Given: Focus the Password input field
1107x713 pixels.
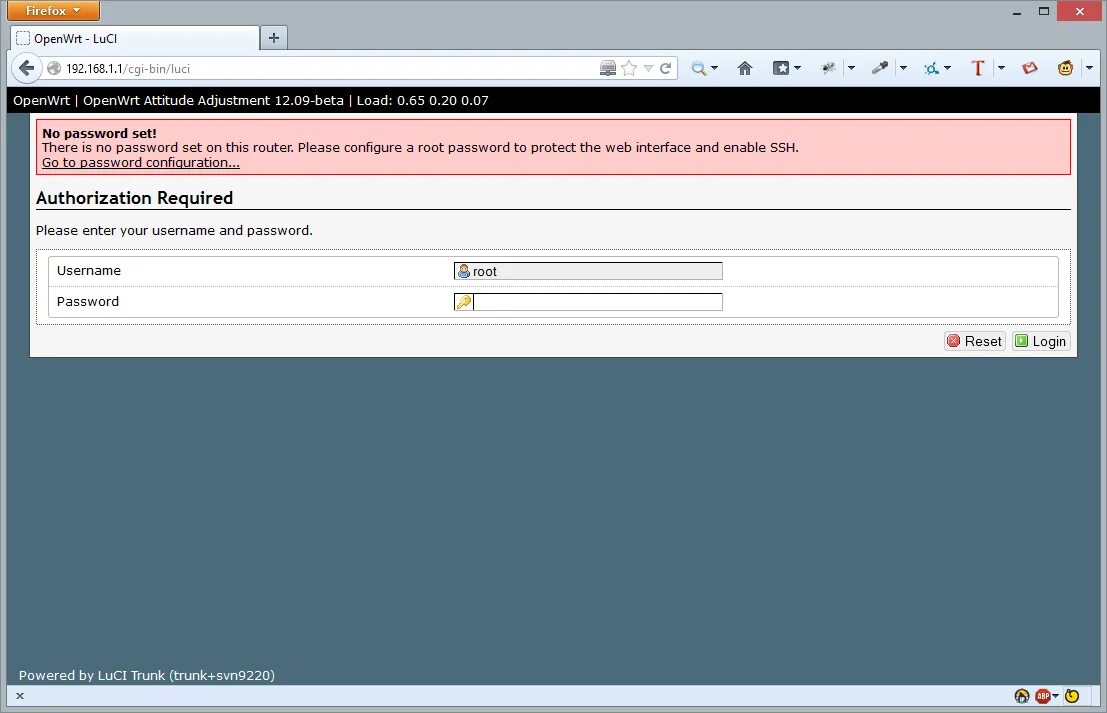Looking at the screenshot, I should 588,302.
